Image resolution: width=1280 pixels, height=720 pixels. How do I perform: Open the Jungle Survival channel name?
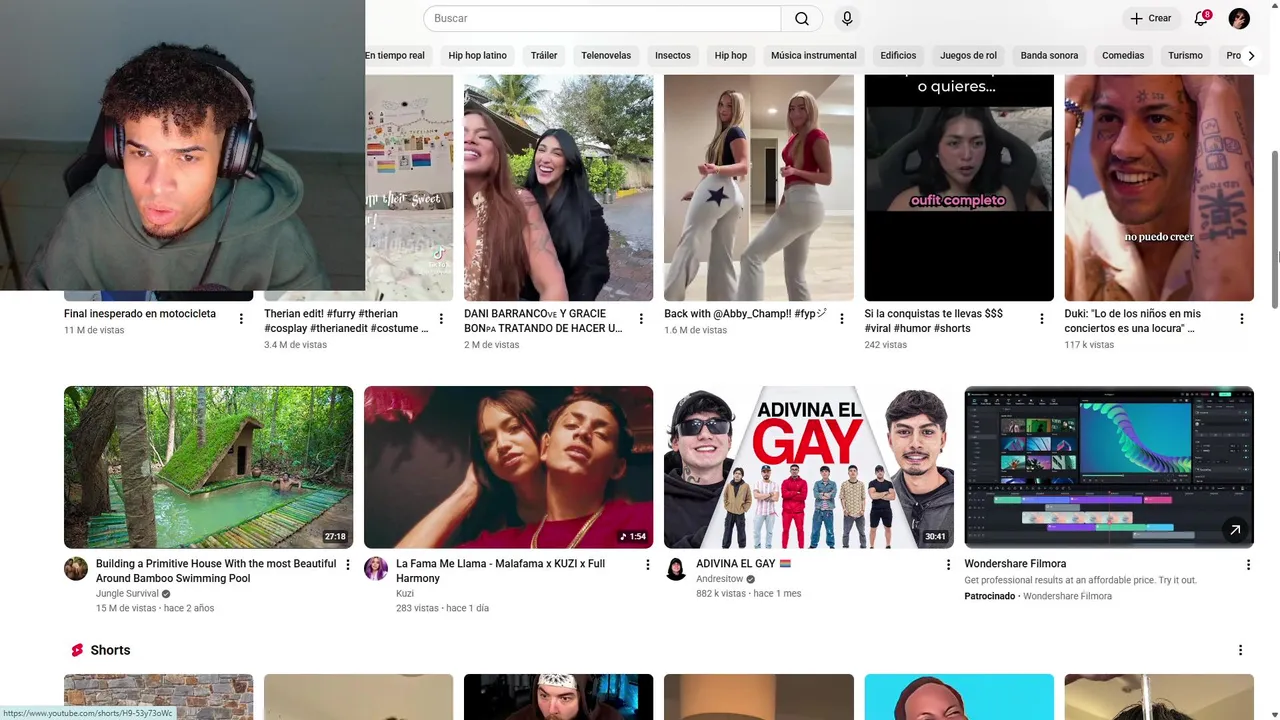pos(127,593)
